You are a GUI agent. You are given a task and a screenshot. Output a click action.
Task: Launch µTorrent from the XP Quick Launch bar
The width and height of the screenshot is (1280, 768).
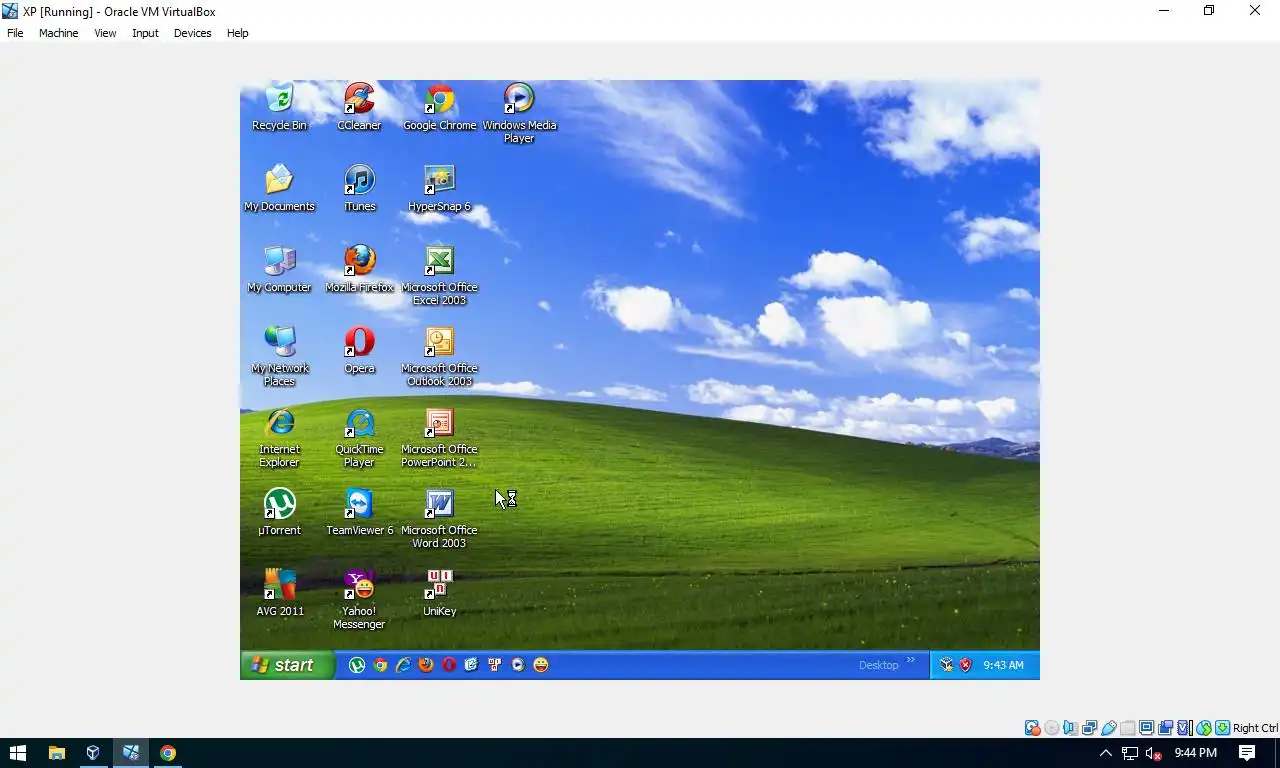pos(357,664)
